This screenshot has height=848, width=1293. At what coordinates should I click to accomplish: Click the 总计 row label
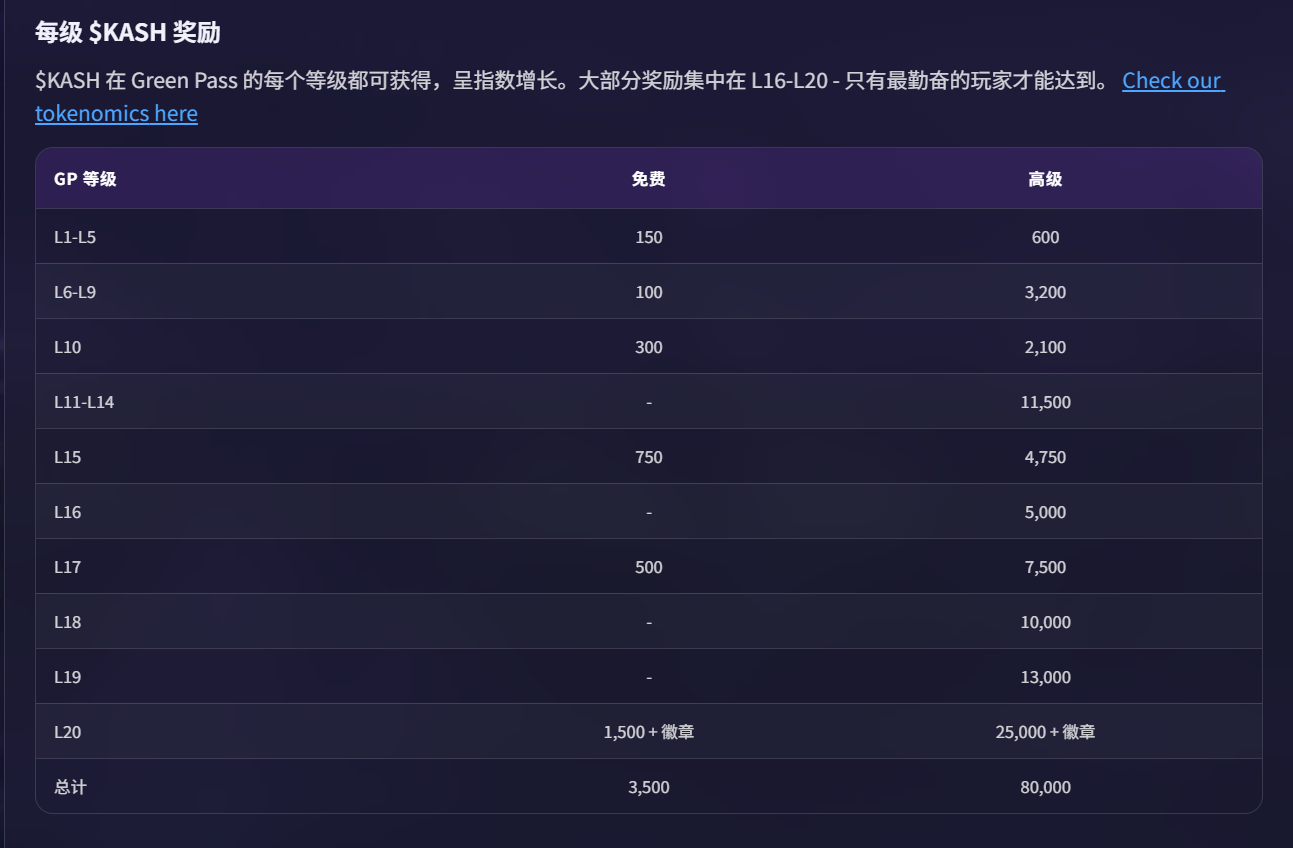coord(70,787)
